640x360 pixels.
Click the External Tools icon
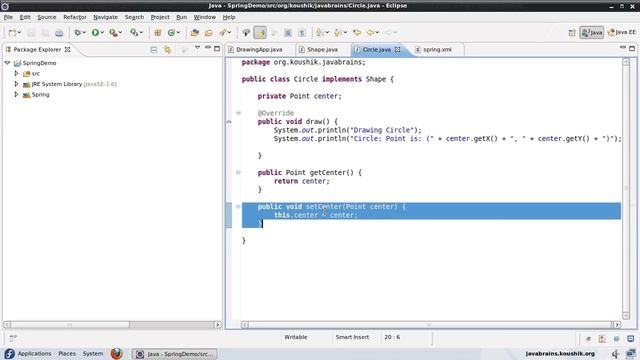133,33
